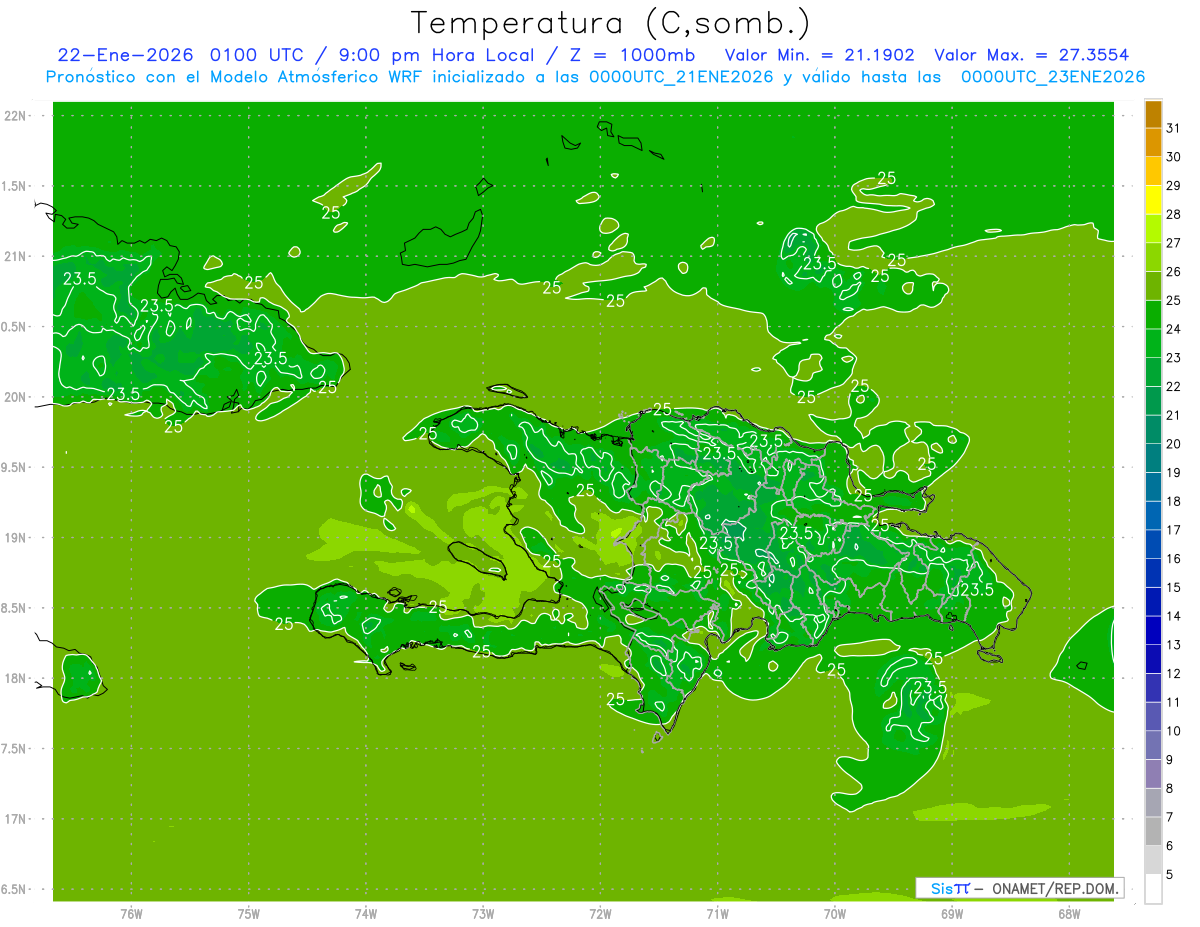Click the '73W' longitude axis label

coord(483,915)
